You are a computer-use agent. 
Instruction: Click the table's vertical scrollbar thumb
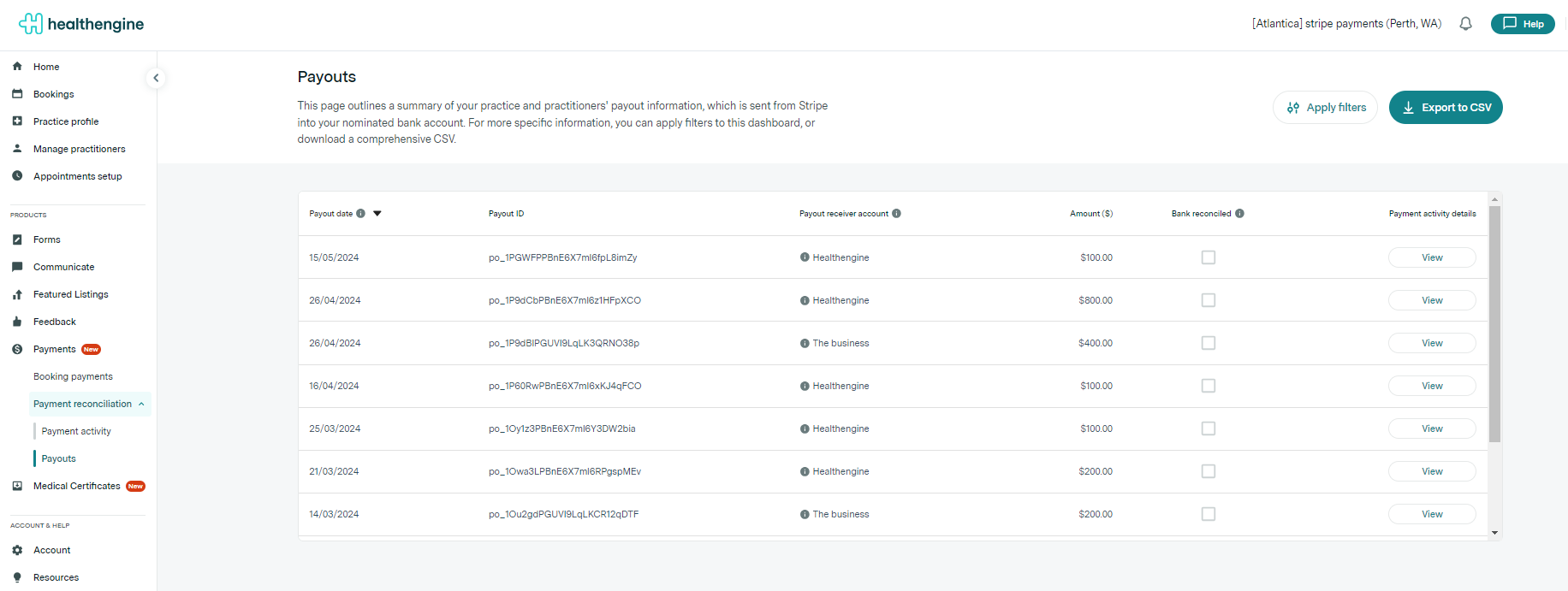click(x=1494, y=324)
